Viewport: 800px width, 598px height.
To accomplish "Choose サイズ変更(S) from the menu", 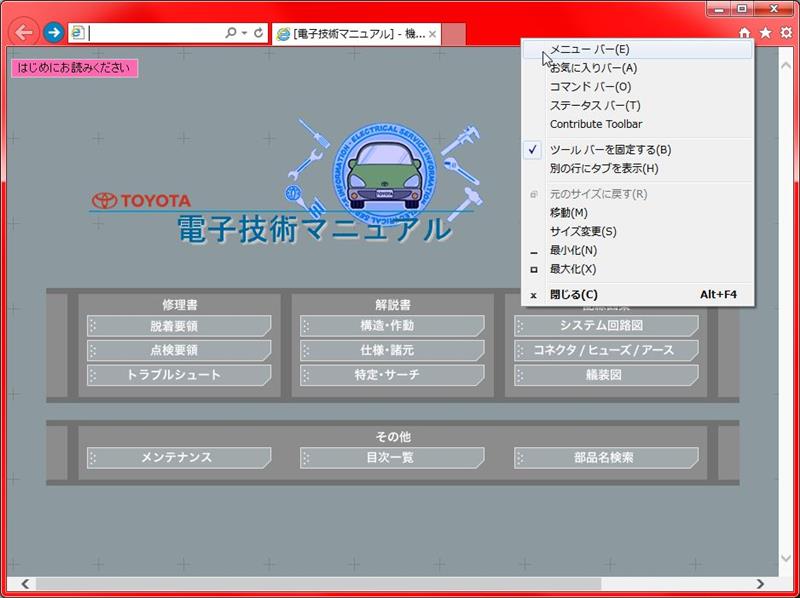I will point(637,232).
